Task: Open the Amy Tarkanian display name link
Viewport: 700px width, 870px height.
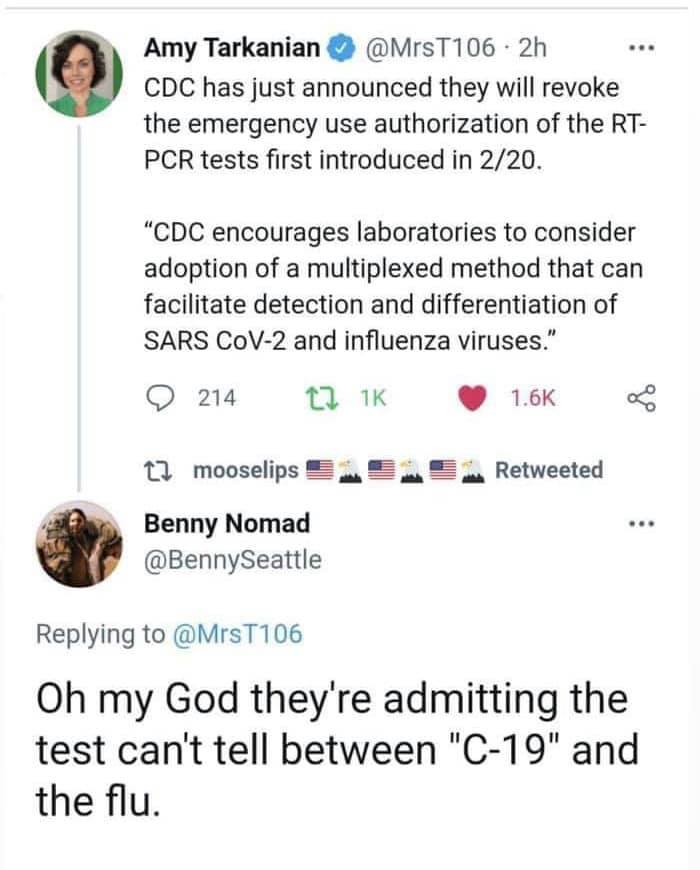Action: click(x=232, y=47)
